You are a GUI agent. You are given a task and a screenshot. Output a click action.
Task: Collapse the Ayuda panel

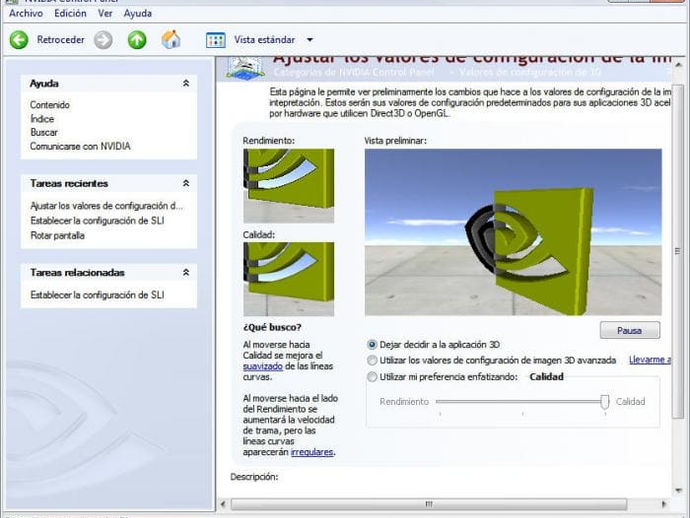[186, 83]
